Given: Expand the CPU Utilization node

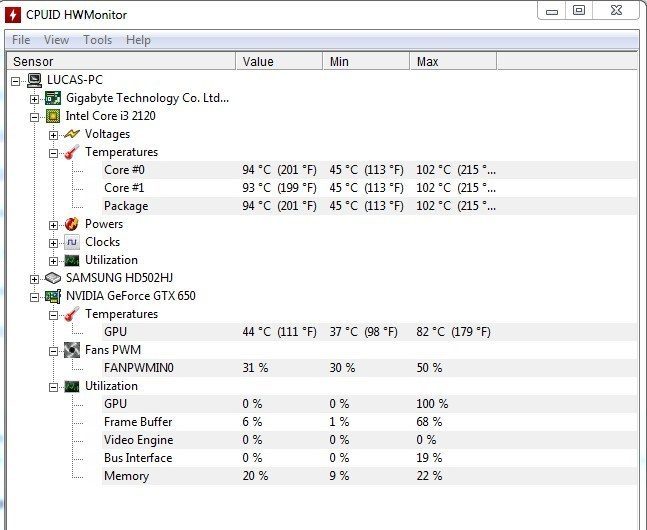Looking at the screenshot, I should coord(53,261).
